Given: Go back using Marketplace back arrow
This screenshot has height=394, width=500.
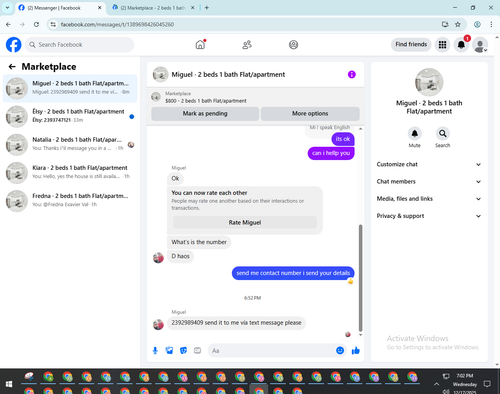Looking at the screenshot, I should tap(12, 67).
